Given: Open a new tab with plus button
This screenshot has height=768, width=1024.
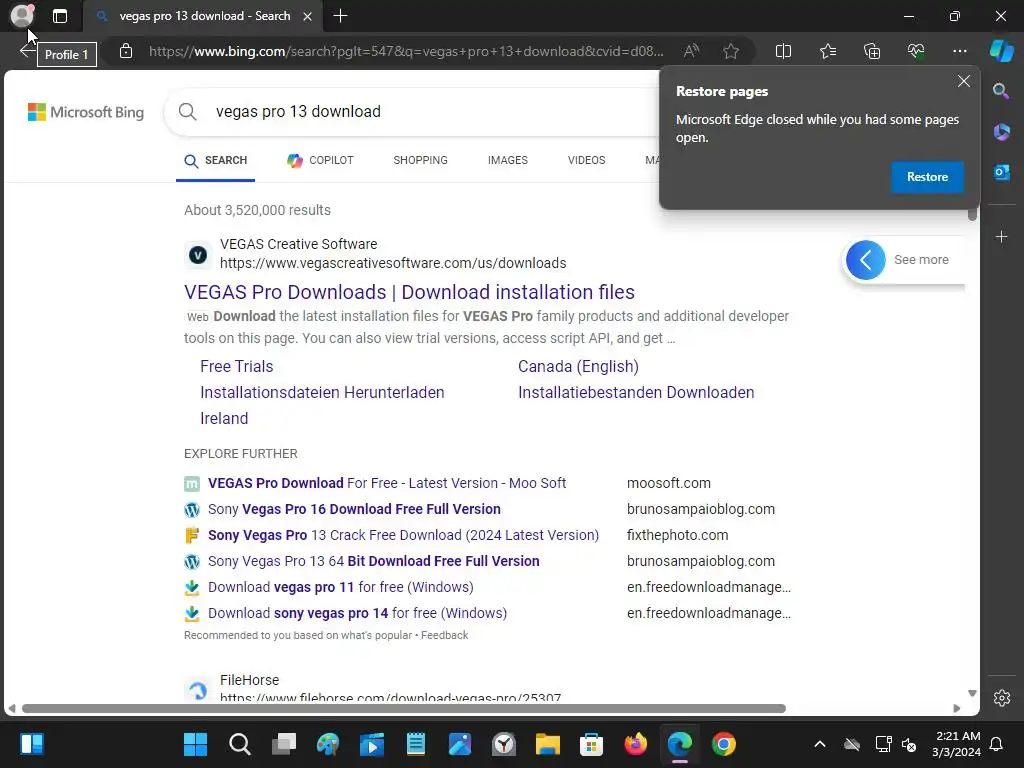Looking at the screenshot, I should pos(340,16).
